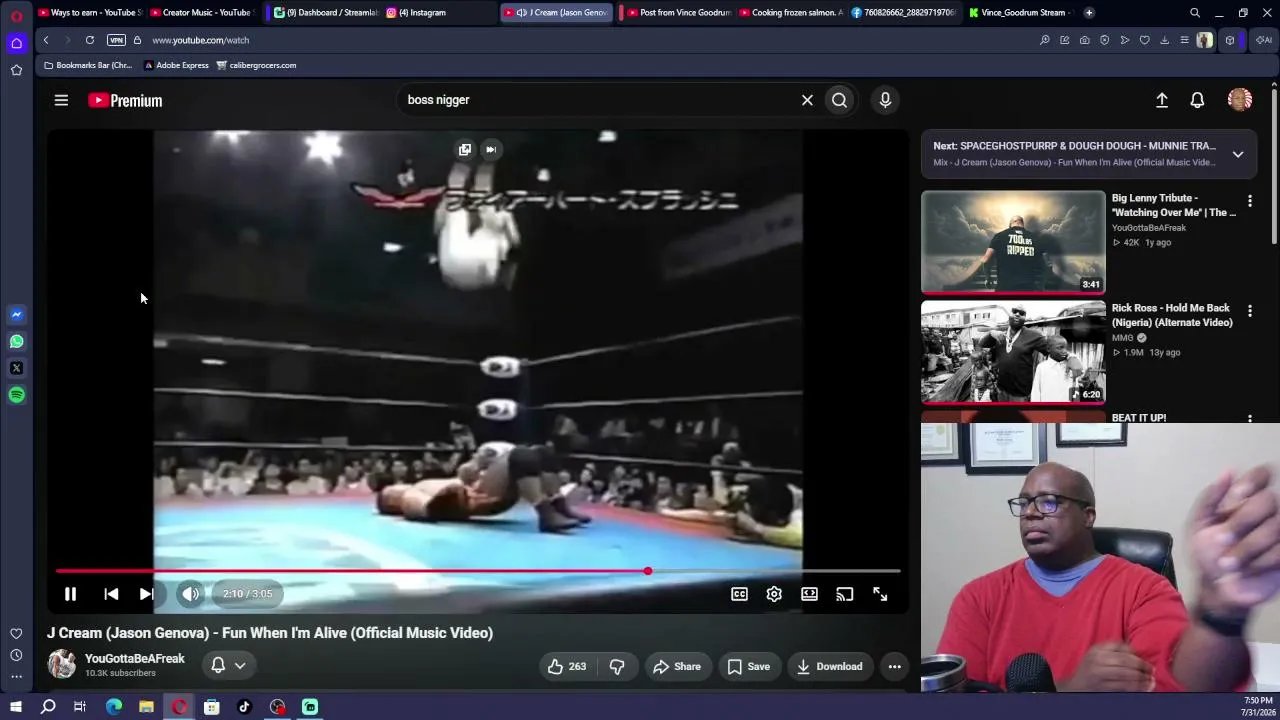Open more actions menu beside Download
The height and width of the screenshot is (720, 1280).
pos(895,667)
